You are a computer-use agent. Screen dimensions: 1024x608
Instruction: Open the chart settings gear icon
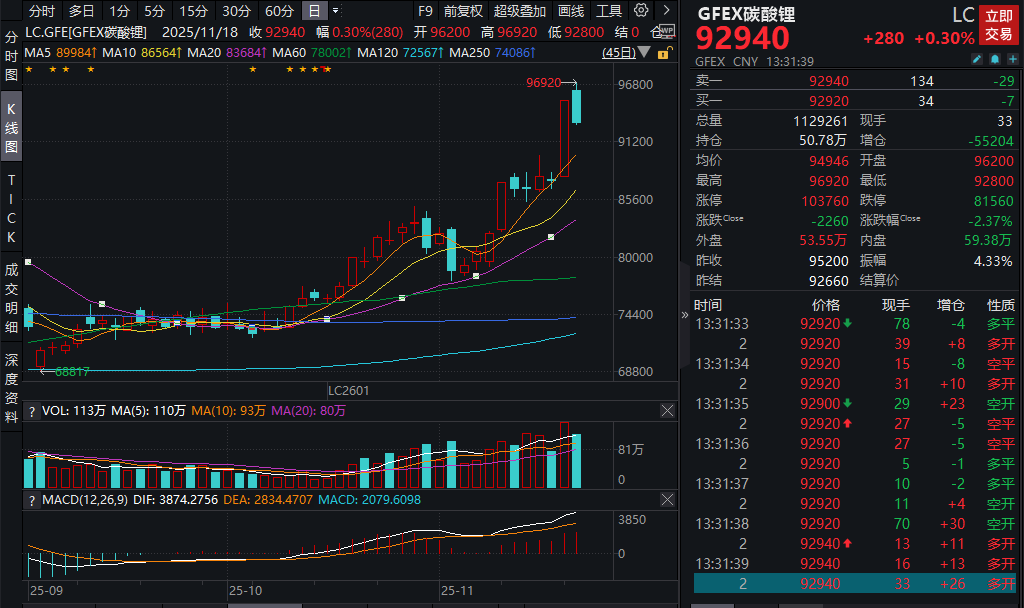[x=640, y=11]
